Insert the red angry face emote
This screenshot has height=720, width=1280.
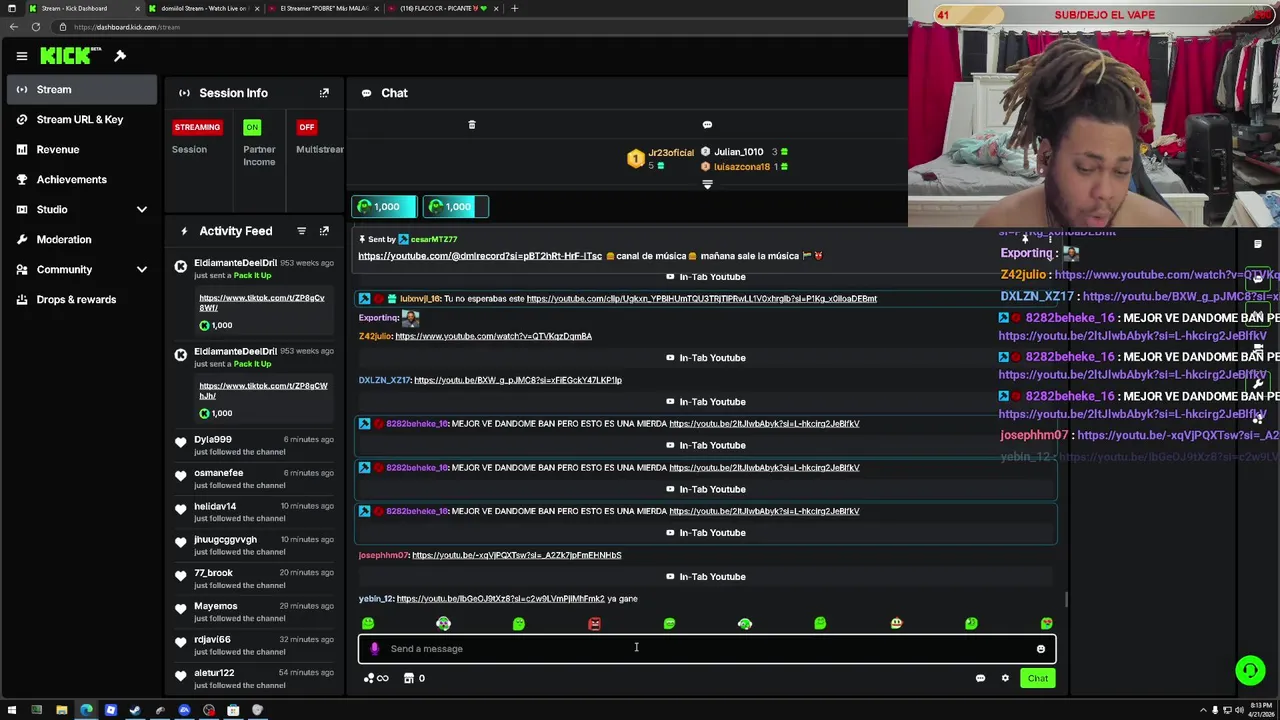tap(594, 624)
